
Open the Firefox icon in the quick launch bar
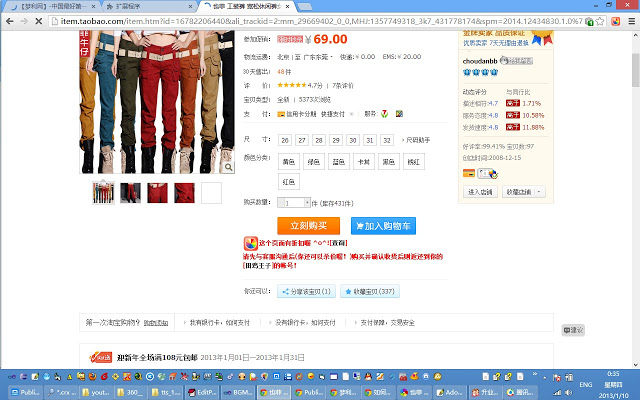pos(93,376)
